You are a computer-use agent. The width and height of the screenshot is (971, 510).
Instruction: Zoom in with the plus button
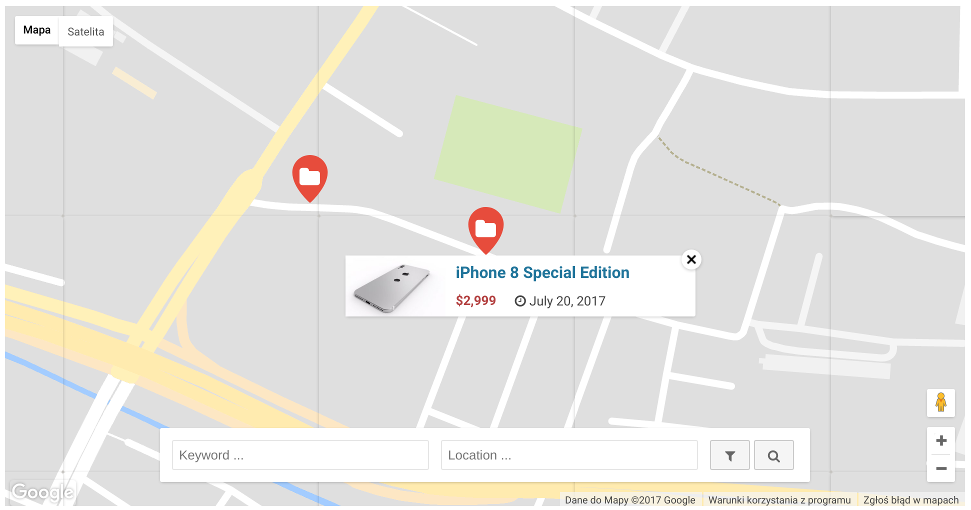[x=941, y=441]
